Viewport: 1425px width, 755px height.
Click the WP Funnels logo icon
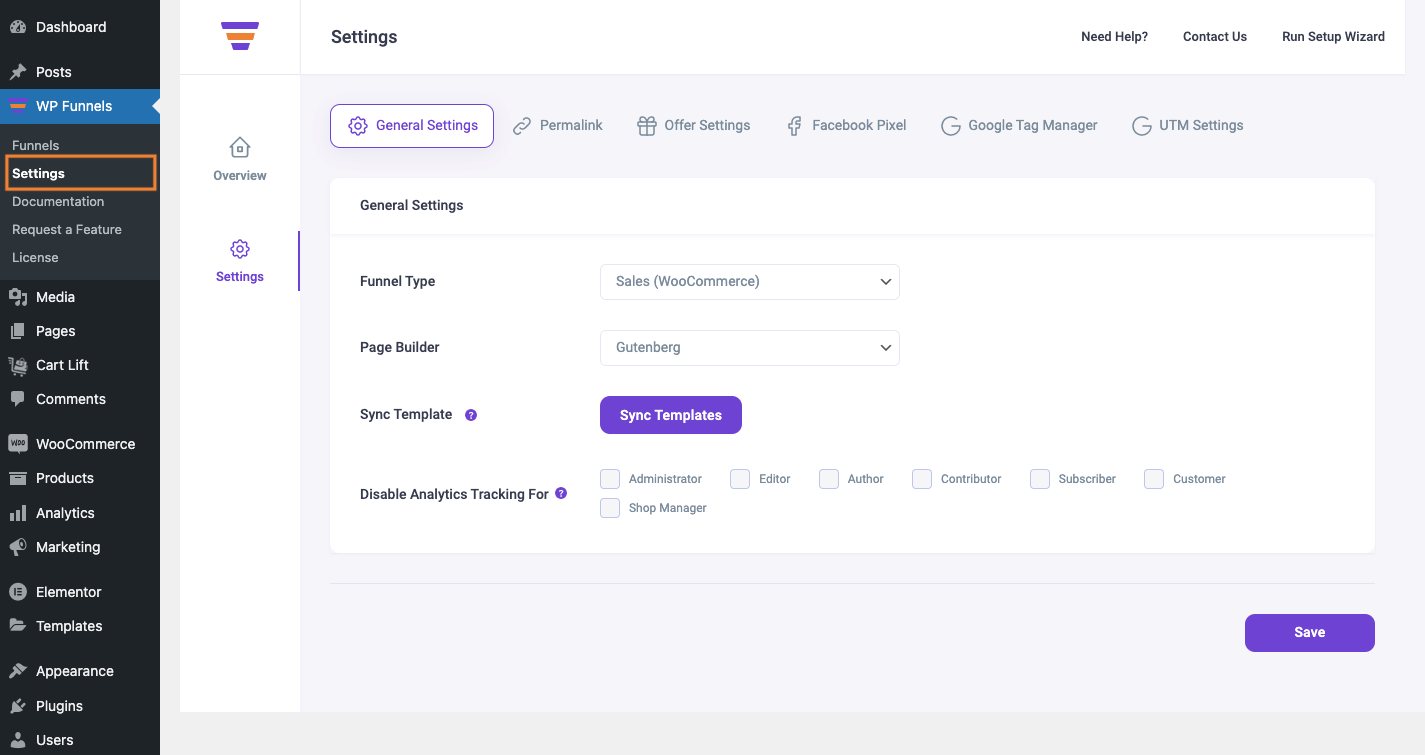tap(240, 36)
